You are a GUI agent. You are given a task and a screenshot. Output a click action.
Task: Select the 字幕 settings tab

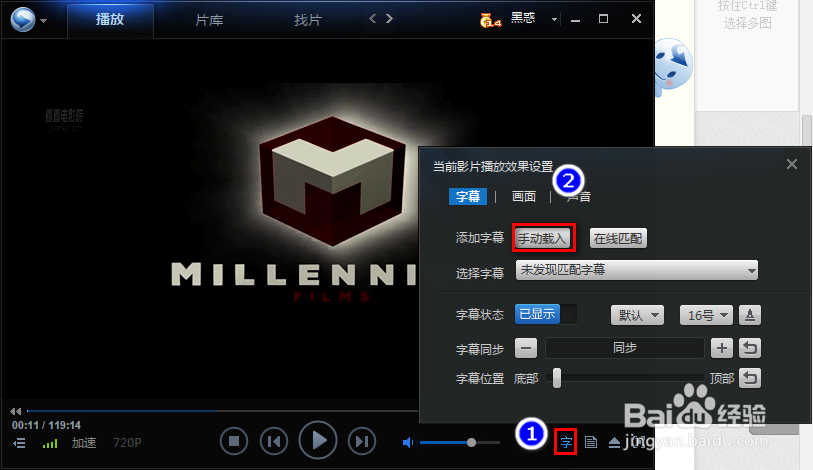(468, 196)
